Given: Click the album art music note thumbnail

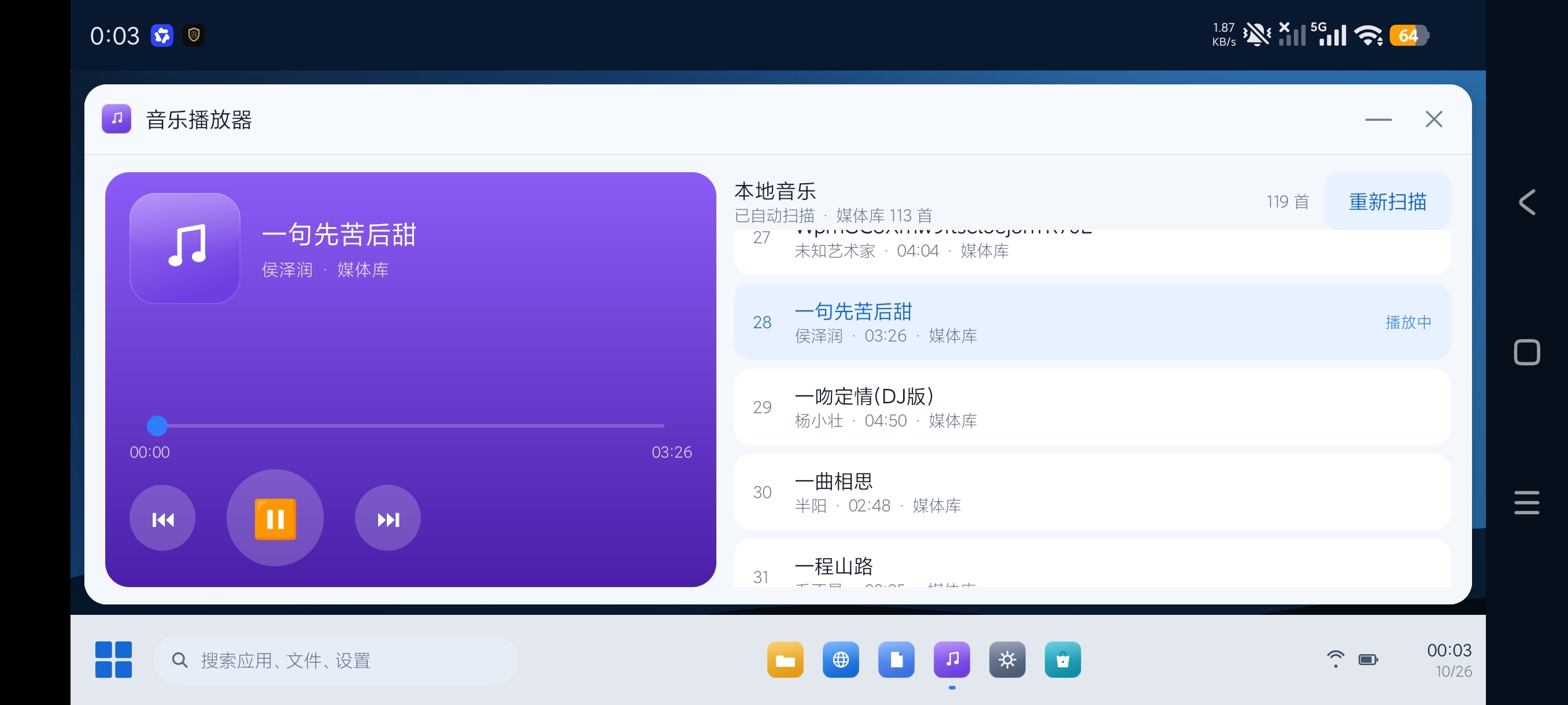Looking at the screenshot, I should [185, 247].
